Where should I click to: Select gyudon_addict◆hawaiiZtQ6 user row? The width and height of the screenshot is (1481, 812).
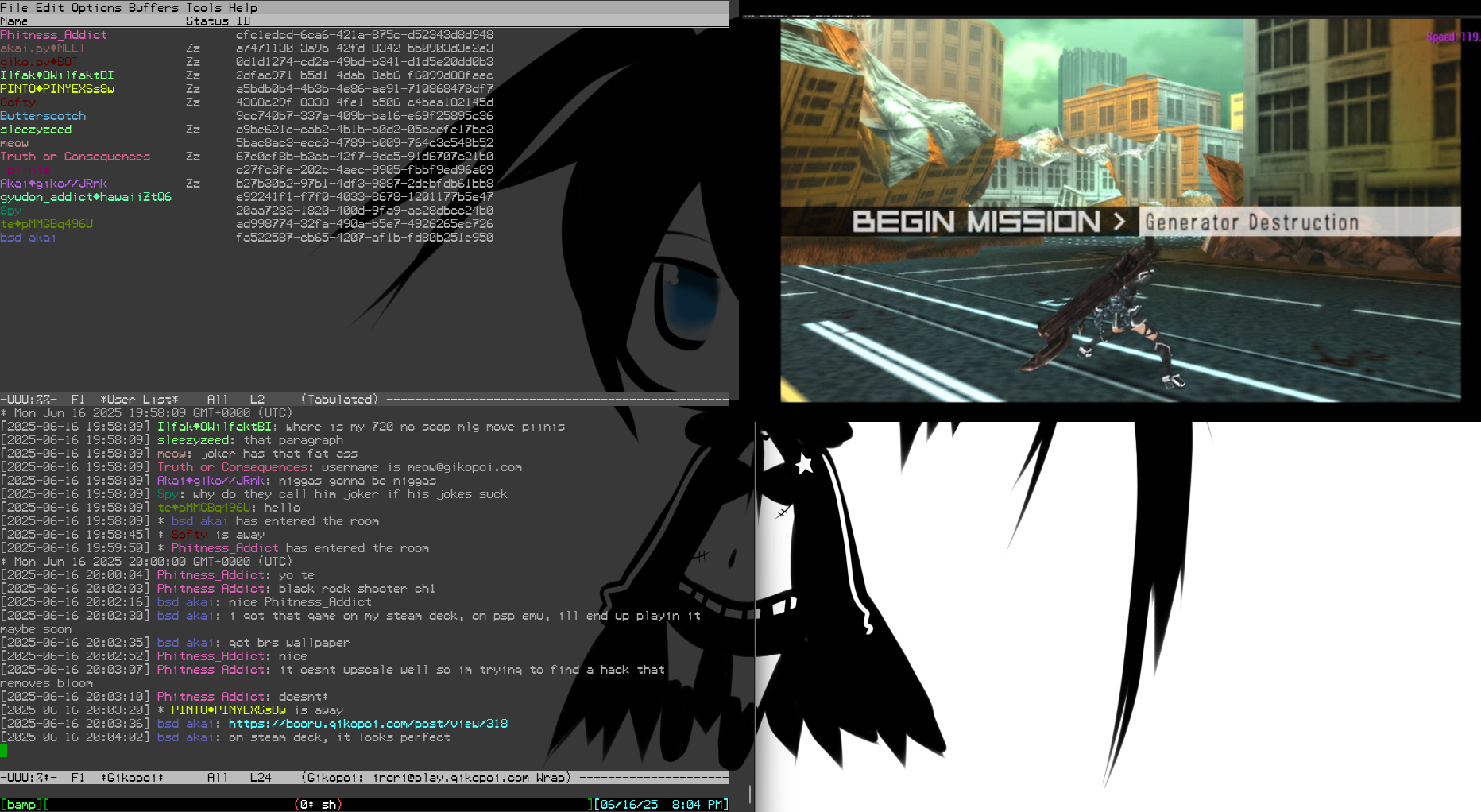click(86, 197)
